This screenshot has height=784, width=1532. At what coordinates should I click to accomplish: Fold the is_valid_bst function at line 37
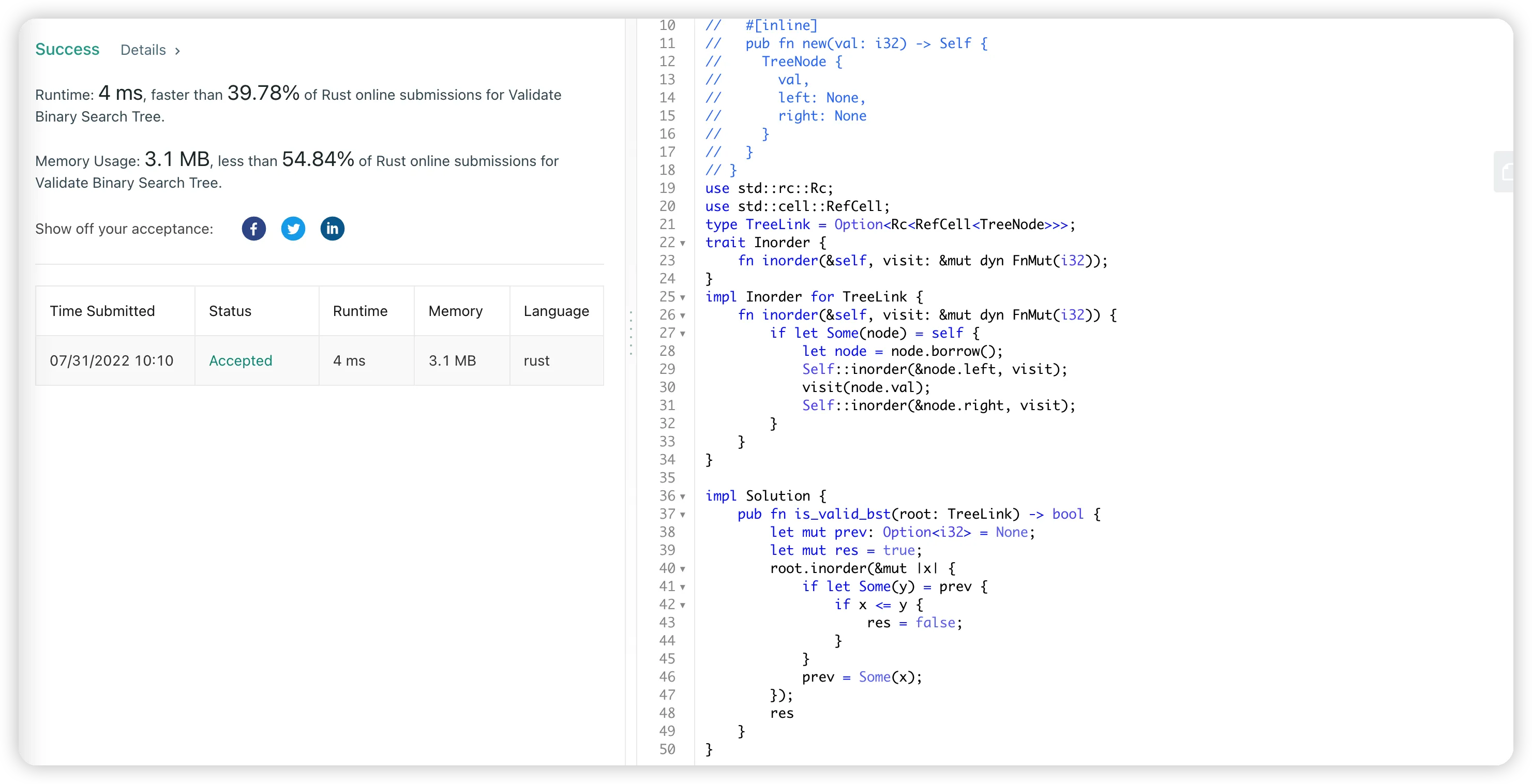point(682,515)
